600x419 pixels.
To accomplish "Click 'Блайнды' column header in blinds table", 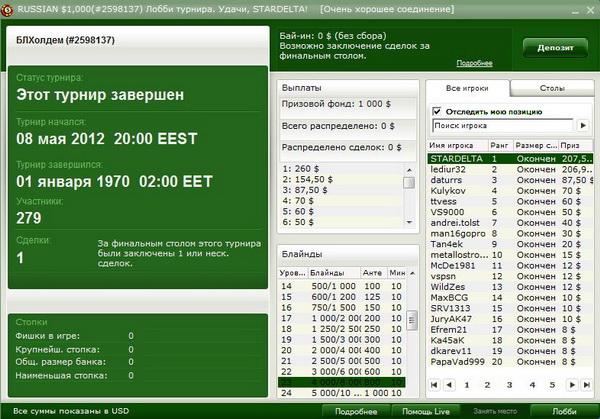I will pos(334,273).
